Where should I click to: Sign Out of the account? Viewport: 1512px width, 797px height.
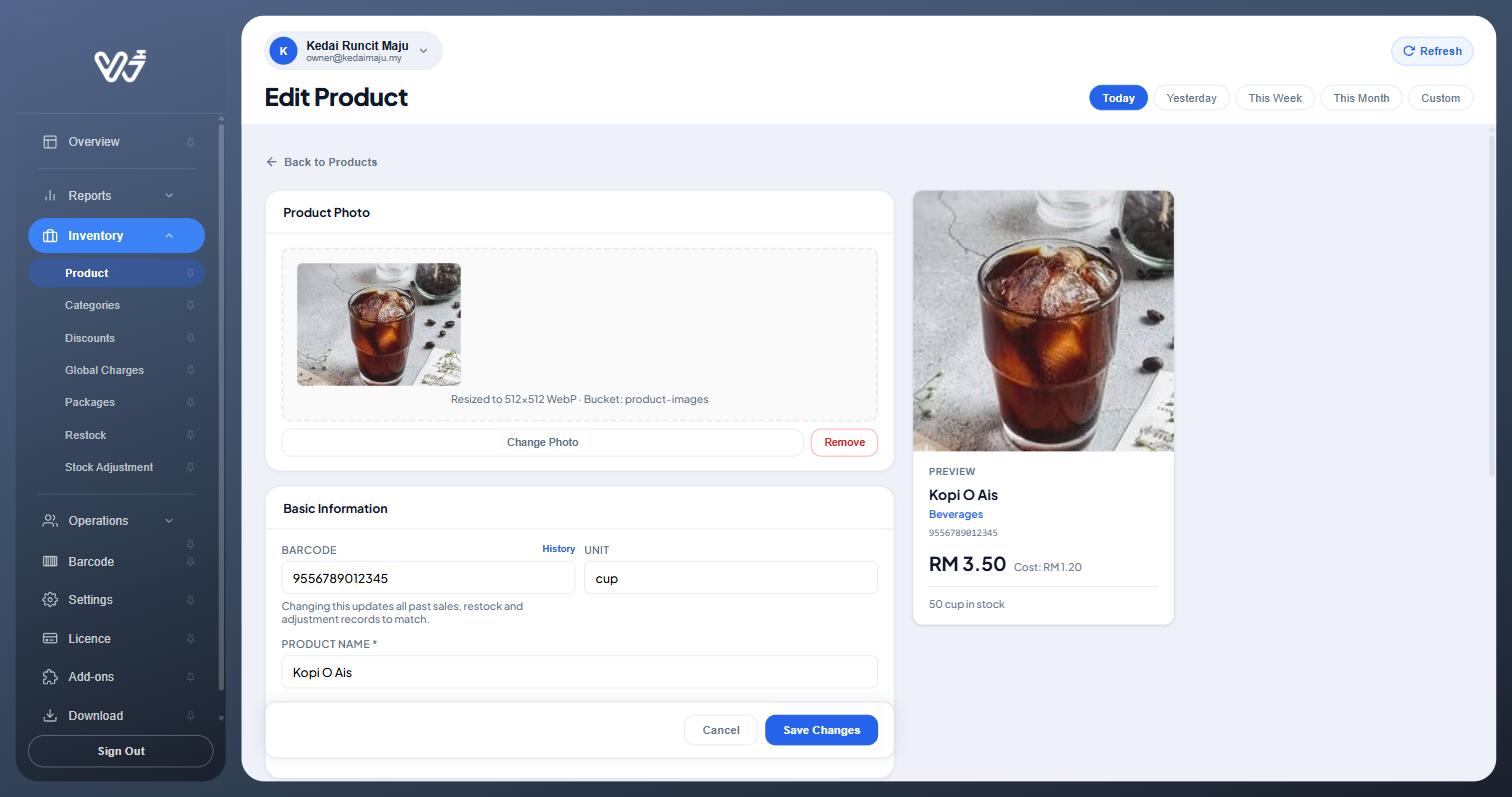click(x=121, y=751)
